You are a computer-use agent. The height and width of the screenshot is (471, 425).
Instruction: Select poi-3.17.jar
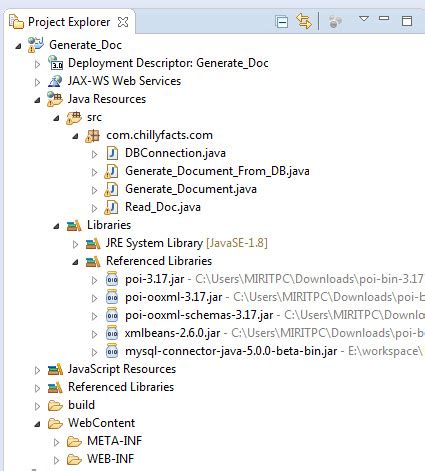click(155, 279)
